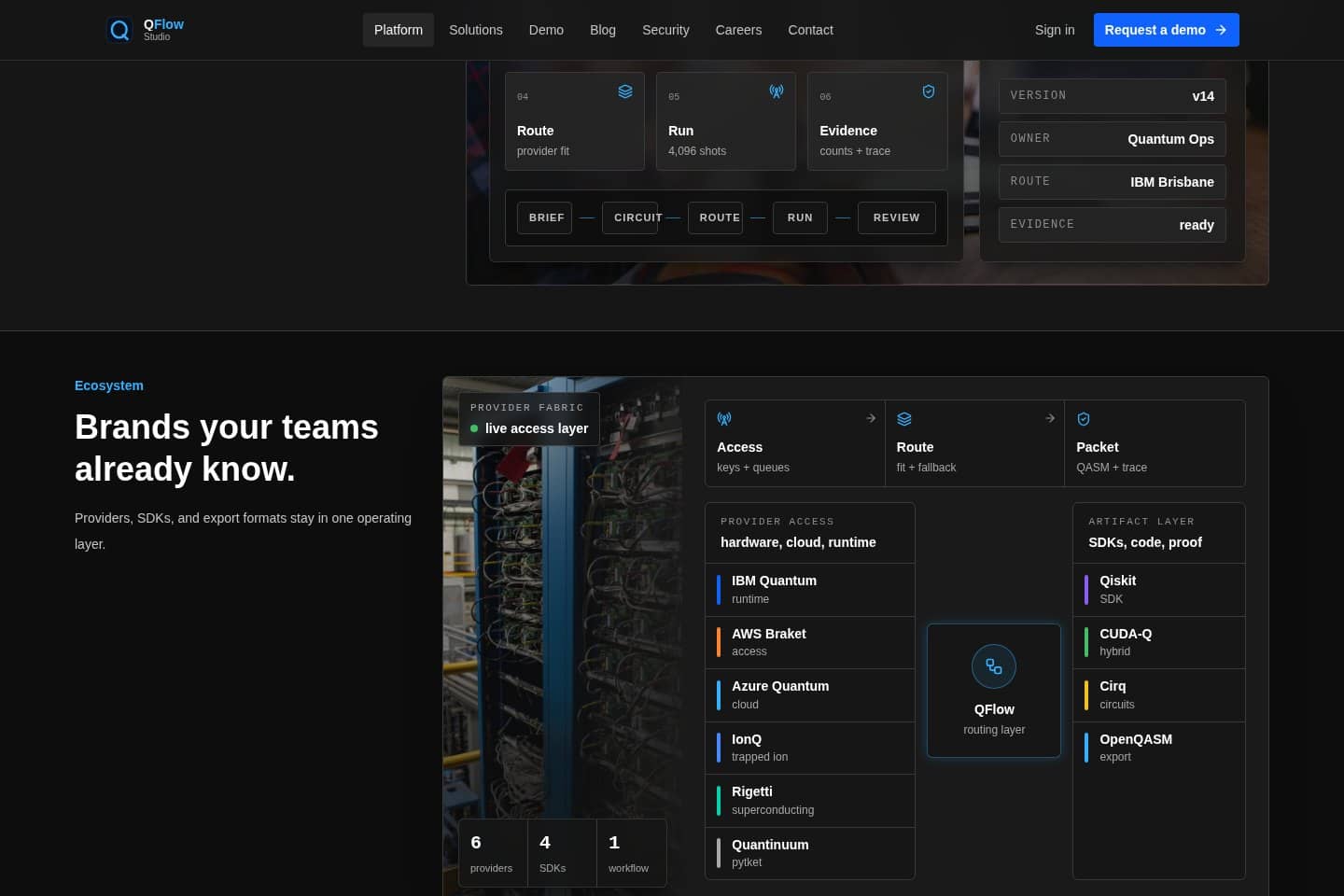Click the VERSION v14 row
The height and width of the screenshot is (896, 1344).
[1113, 96]
